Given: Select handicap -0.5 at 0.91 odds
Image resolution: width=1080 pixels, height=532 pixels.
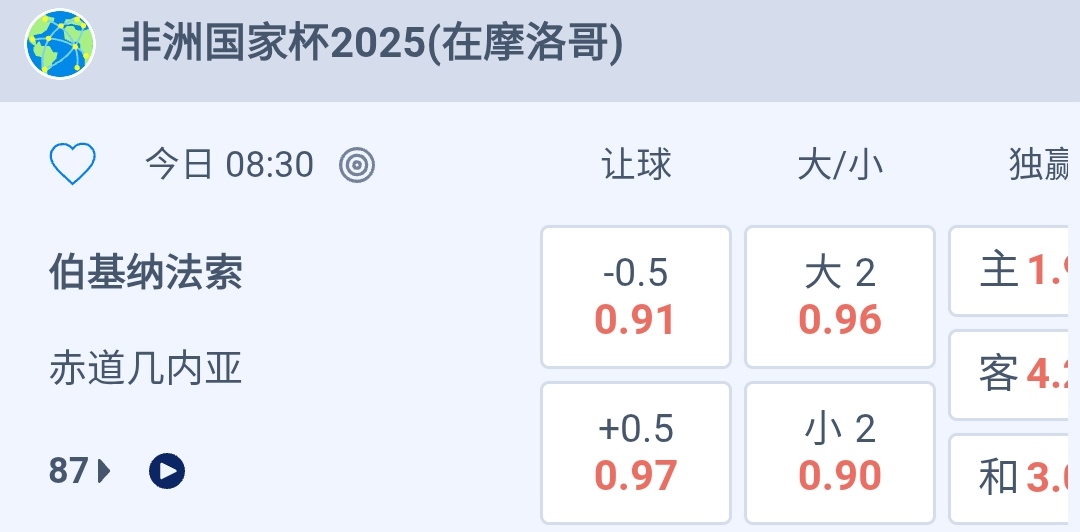Looking at the screenshot, I should [x=636, y=297].
